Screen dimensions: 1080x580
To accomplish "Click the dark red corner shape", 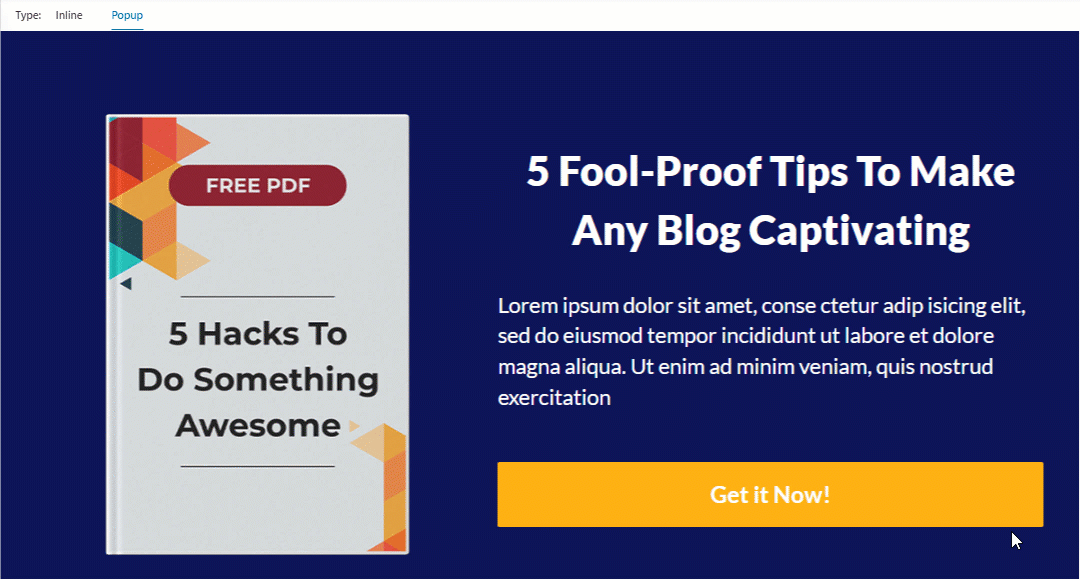I will tap(125, 148).
